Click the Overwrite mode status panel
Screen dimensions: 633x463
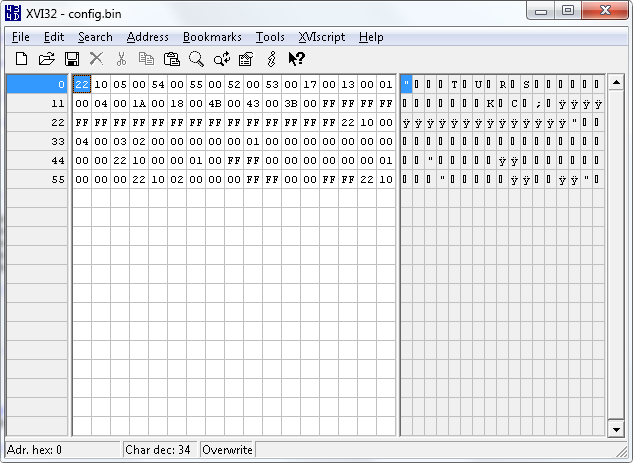pyautogui.click(x=226, y=450)
